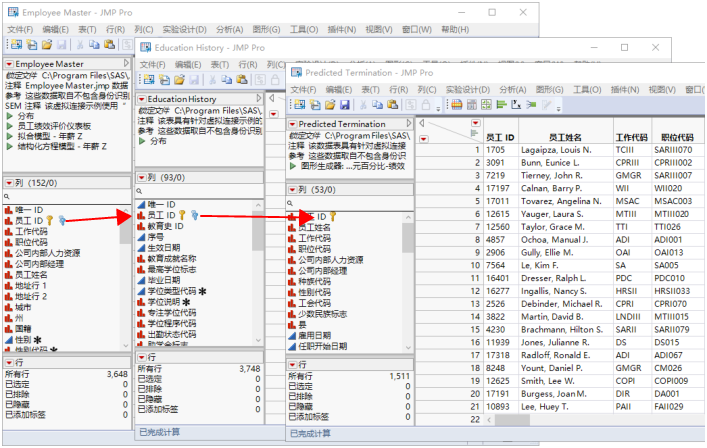Click green horizontal bars icon in Predicted Termination toolbar
707x448 pixels.
[501, 105]
